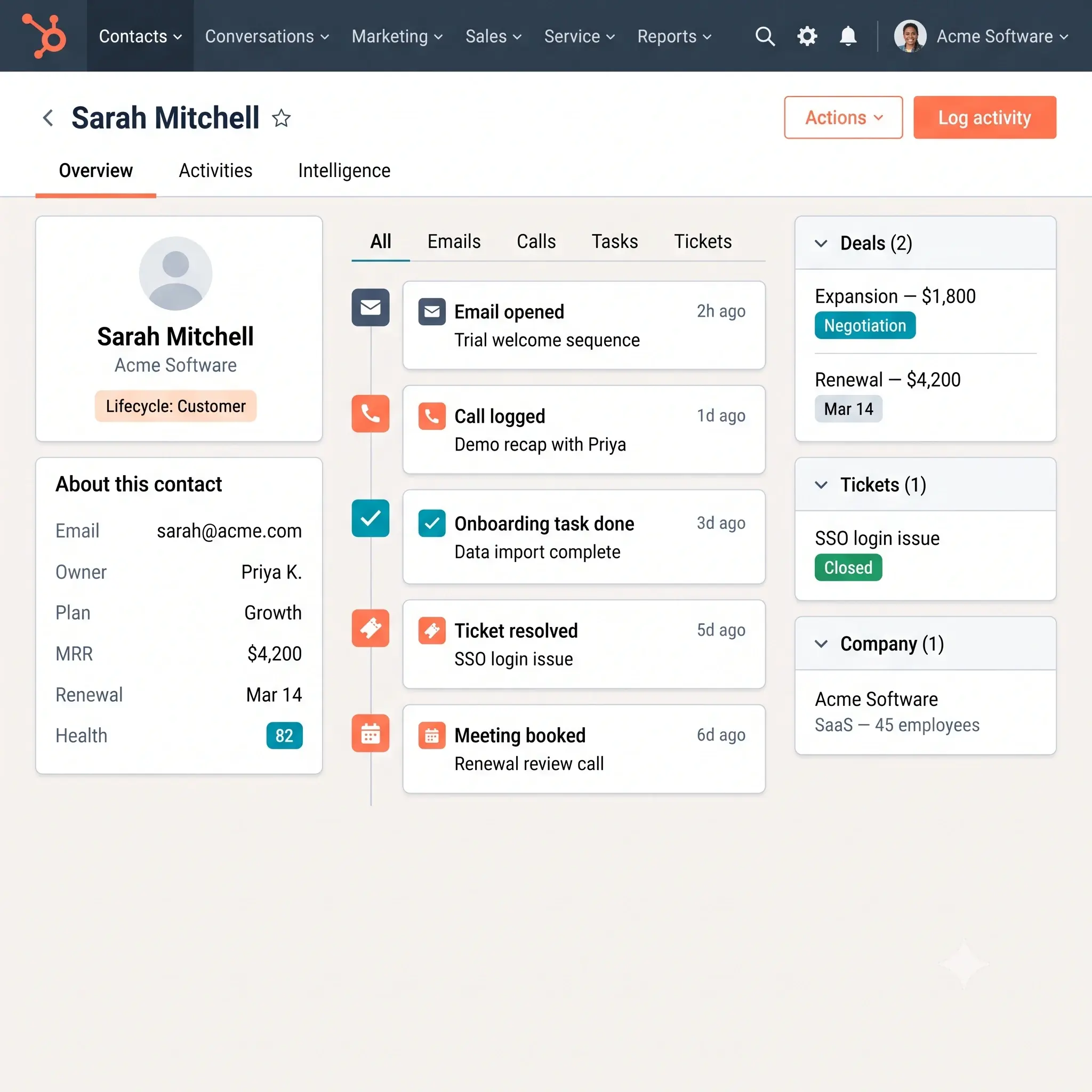The height and width of the screenshot is (1092, 1092).
Task: Click the phone call timeline marker icon
Action: pos(370,413)
